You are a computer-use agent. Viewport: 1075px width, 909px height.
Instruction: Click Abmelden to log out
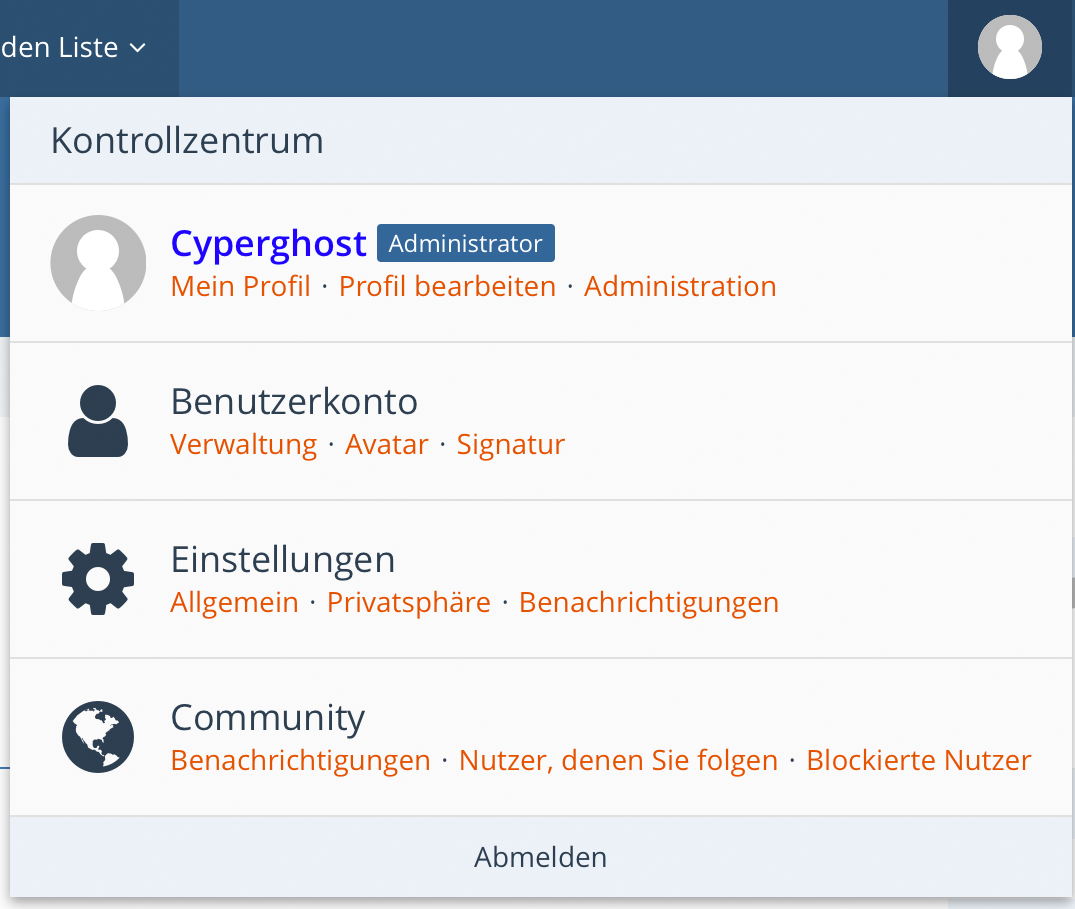(x=540, y=857)
